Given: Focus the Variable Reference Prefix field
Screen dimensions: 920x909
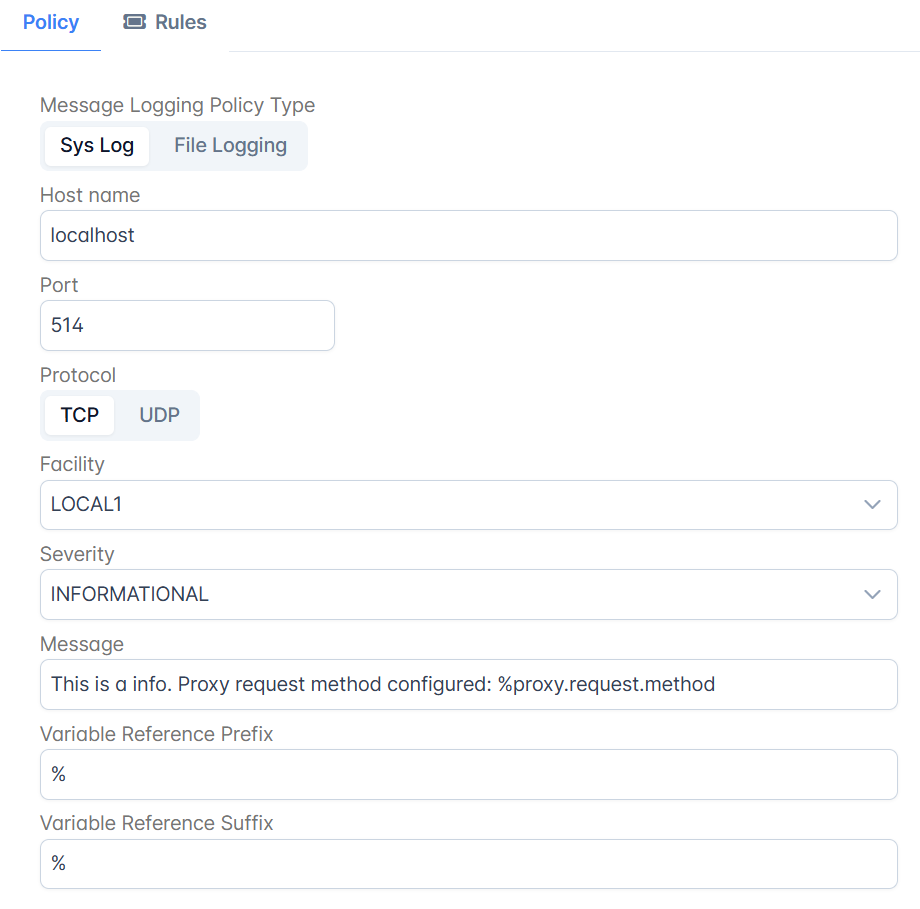Looking at the screenshot, I should 469,774.
